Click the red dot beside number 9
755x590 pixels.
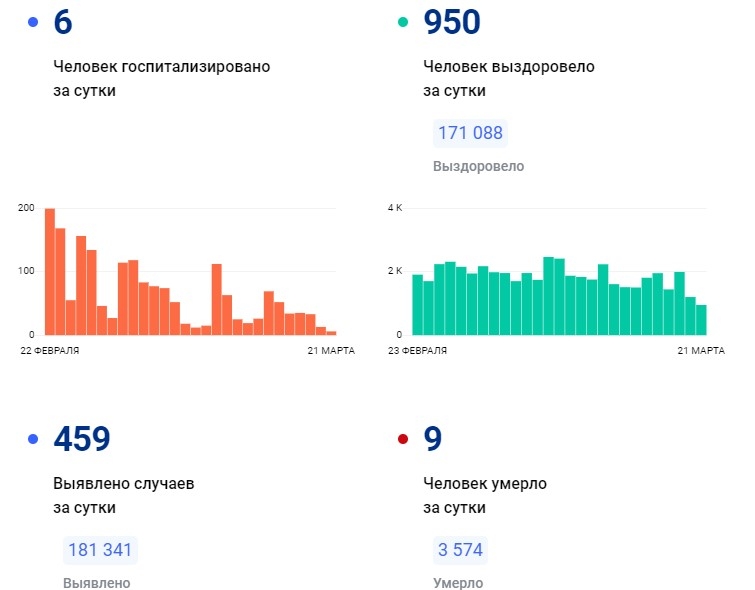pos(403,439)
